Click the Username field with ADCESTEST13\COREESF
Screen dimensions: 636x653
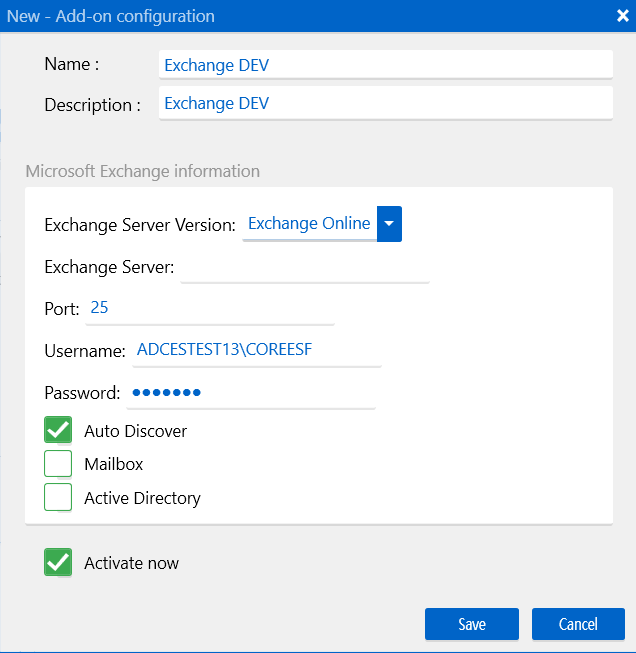pos(257,350)
